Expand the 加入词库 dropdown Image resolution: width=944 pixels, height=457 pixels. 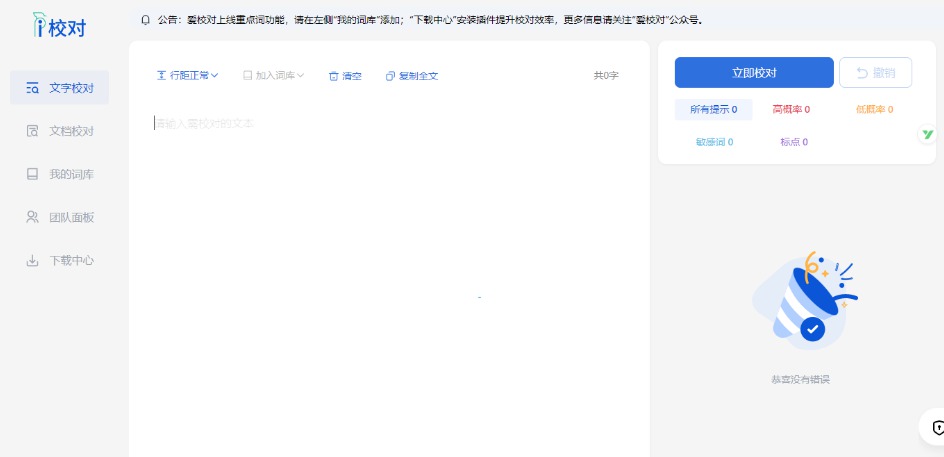(274, 76)
